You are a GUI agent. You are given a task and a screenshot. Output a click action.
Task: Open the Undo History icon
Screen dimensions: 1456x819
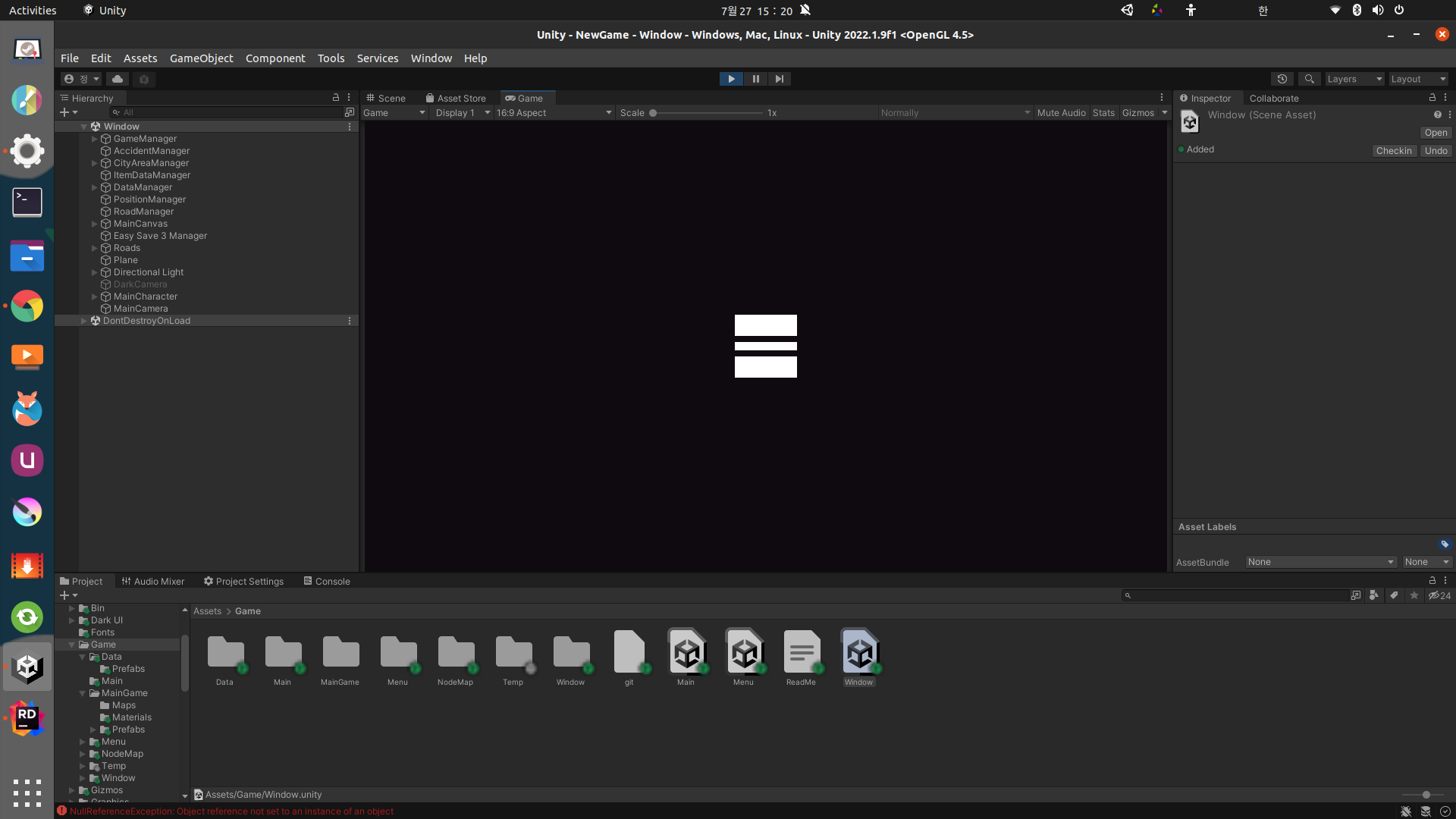[1282, 79]
